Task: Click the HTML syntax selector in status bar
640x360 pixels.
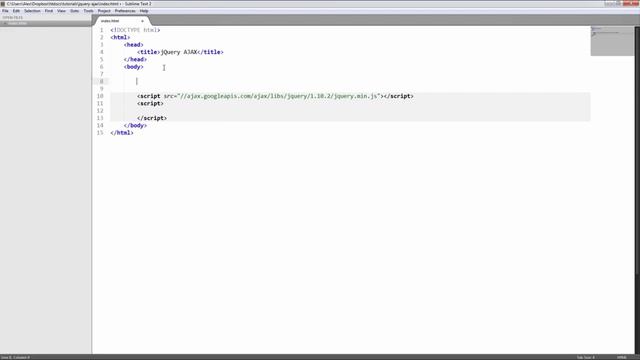Action: point(622,358)
